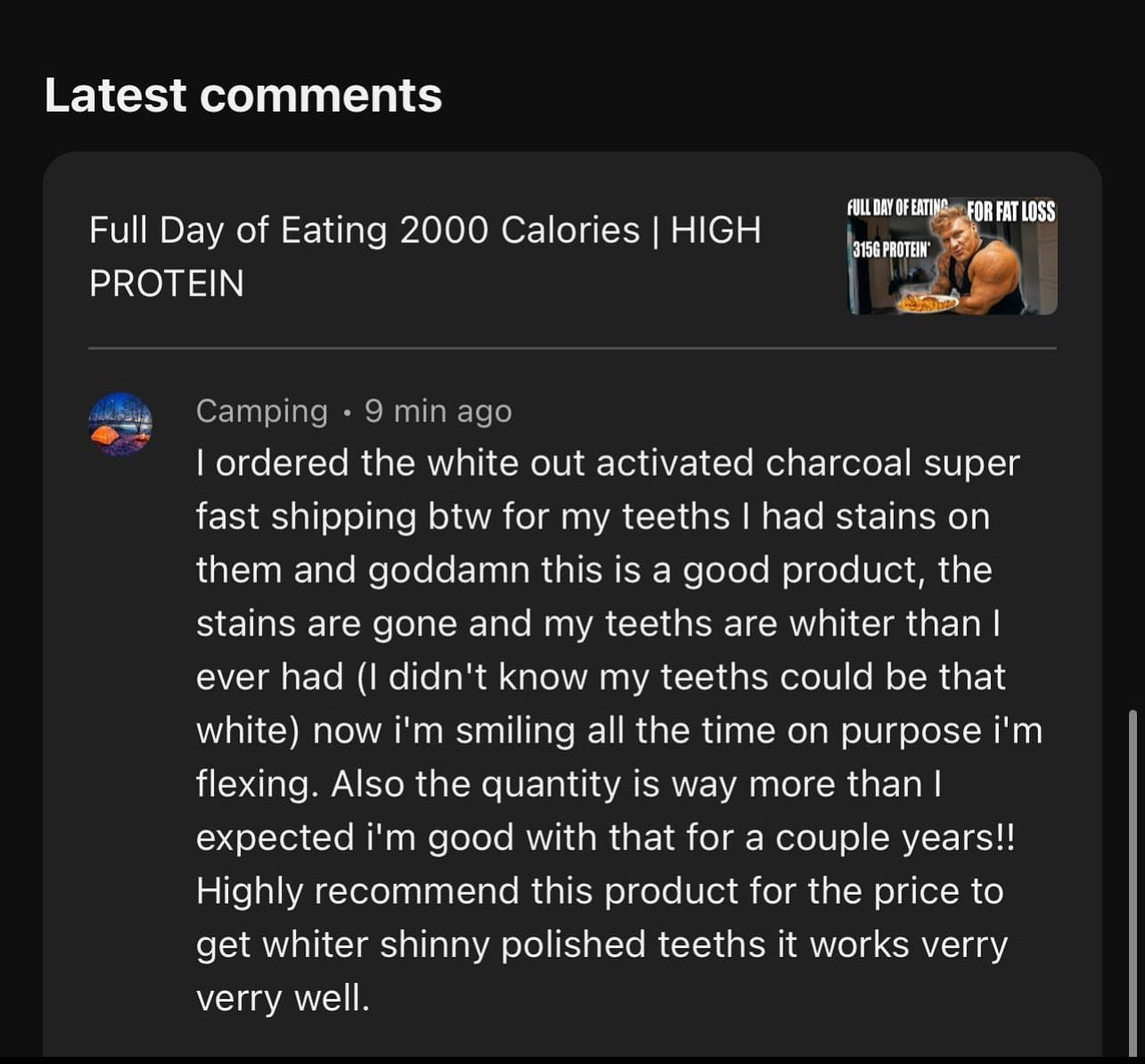Click the "FULL DAY OF EATING" thumbnail caption

[x=896, y=208]
